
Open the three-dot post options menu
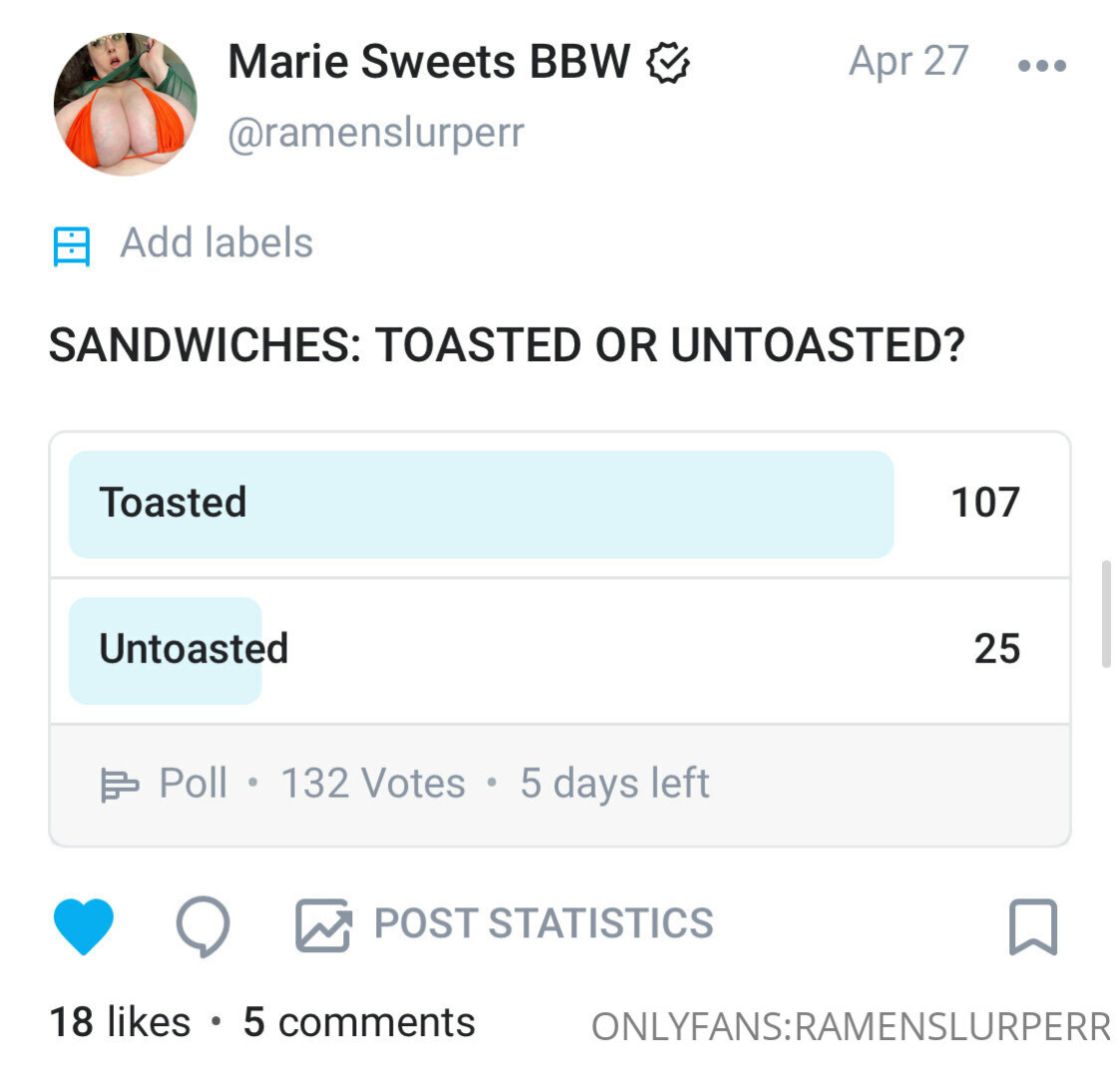click(x=1042, y=66)
